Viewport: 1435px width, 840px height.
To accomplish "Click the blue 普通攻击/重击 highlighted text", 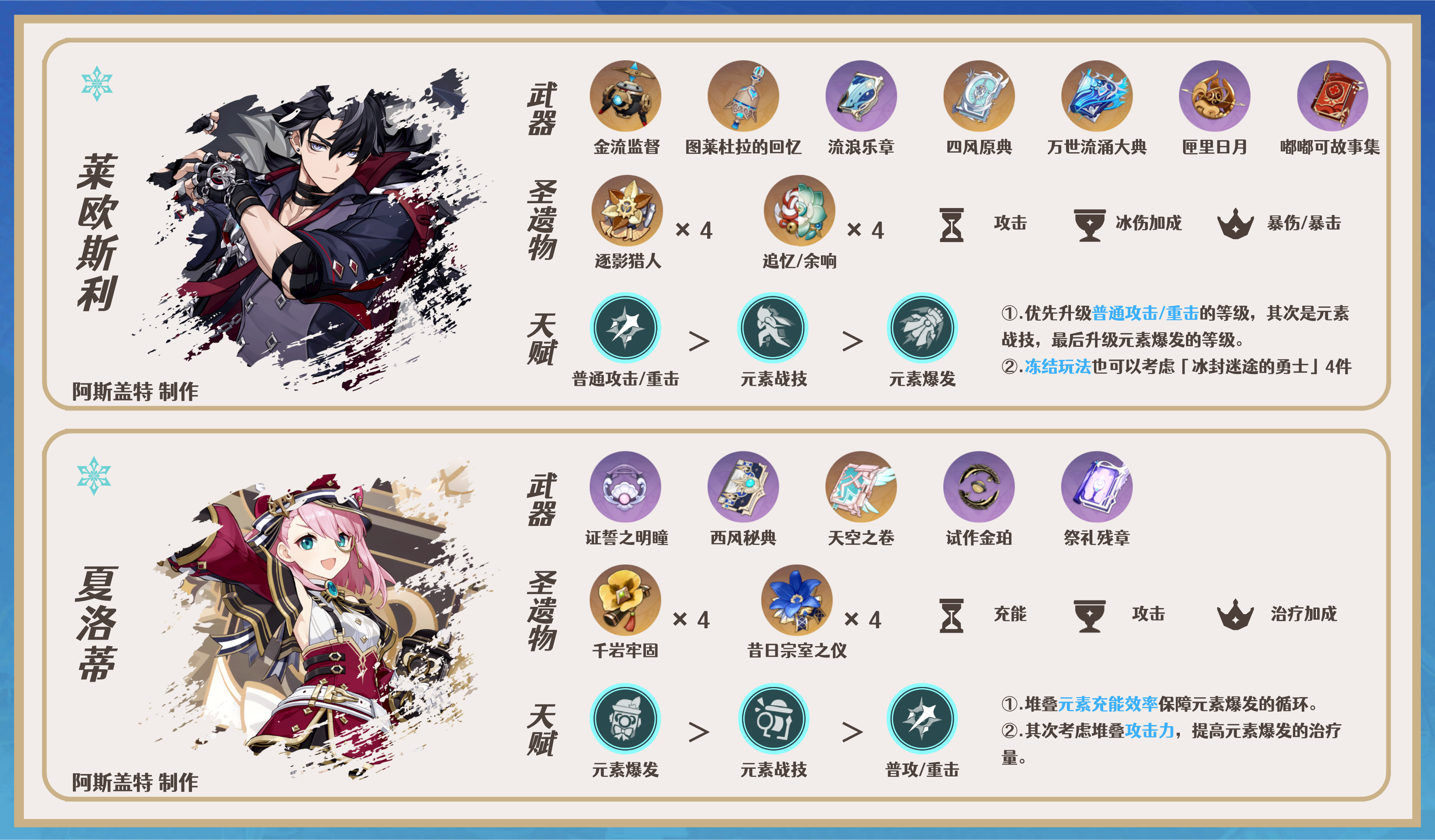I will pyautogui.click(x=1145, y=313).
